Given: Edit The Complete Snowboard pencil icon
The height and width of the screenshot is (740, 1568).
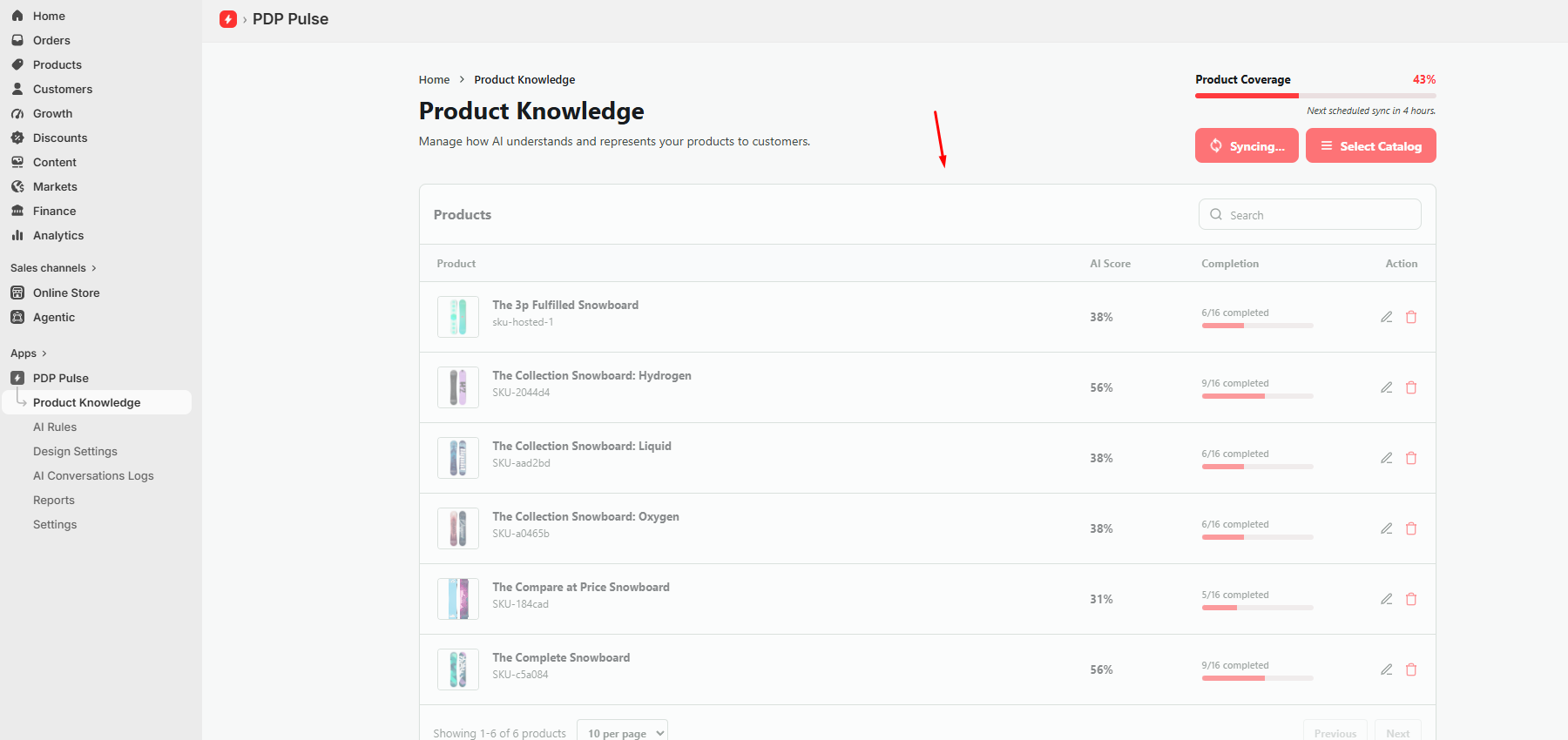Looking at the screenshot, I should pyautogui.click(x=1387, y=669).
